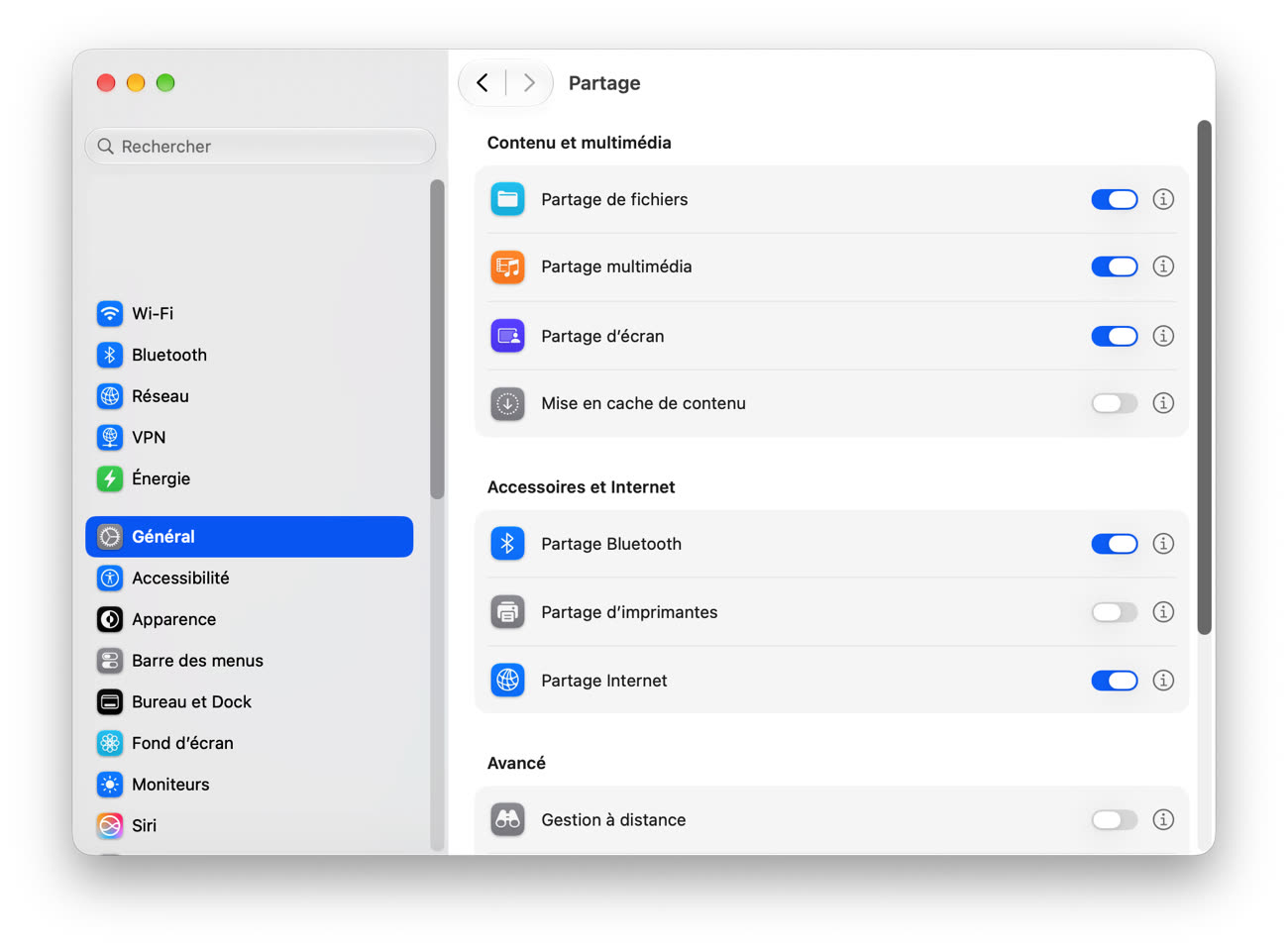Click the main panel vertical scrollbar
The height and width of the screenshot is (951, 1288).
pos(1205,376)
